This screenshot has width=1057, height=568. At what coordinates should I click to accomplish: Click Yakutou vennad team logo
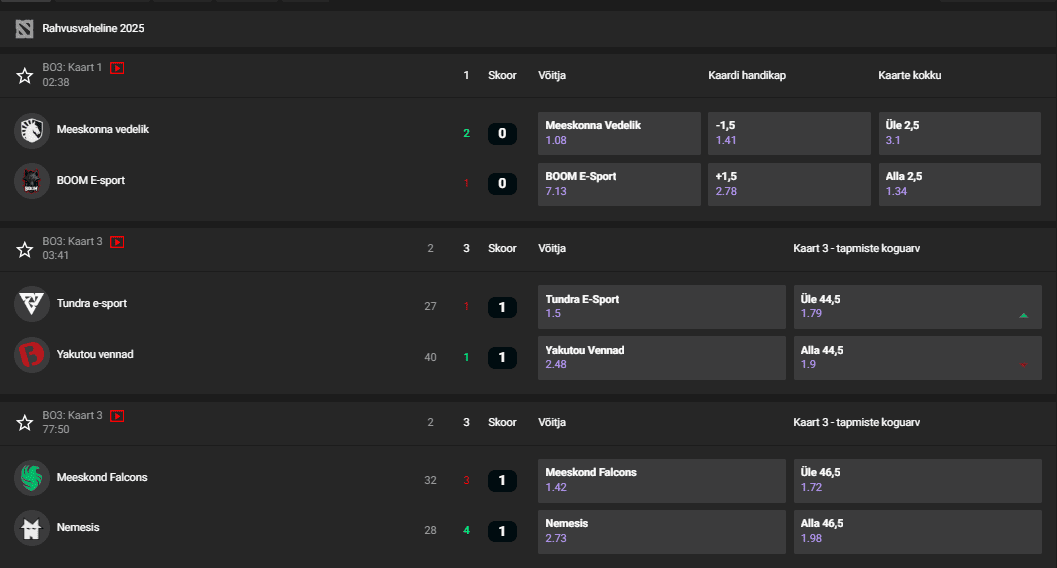[32, 354]
